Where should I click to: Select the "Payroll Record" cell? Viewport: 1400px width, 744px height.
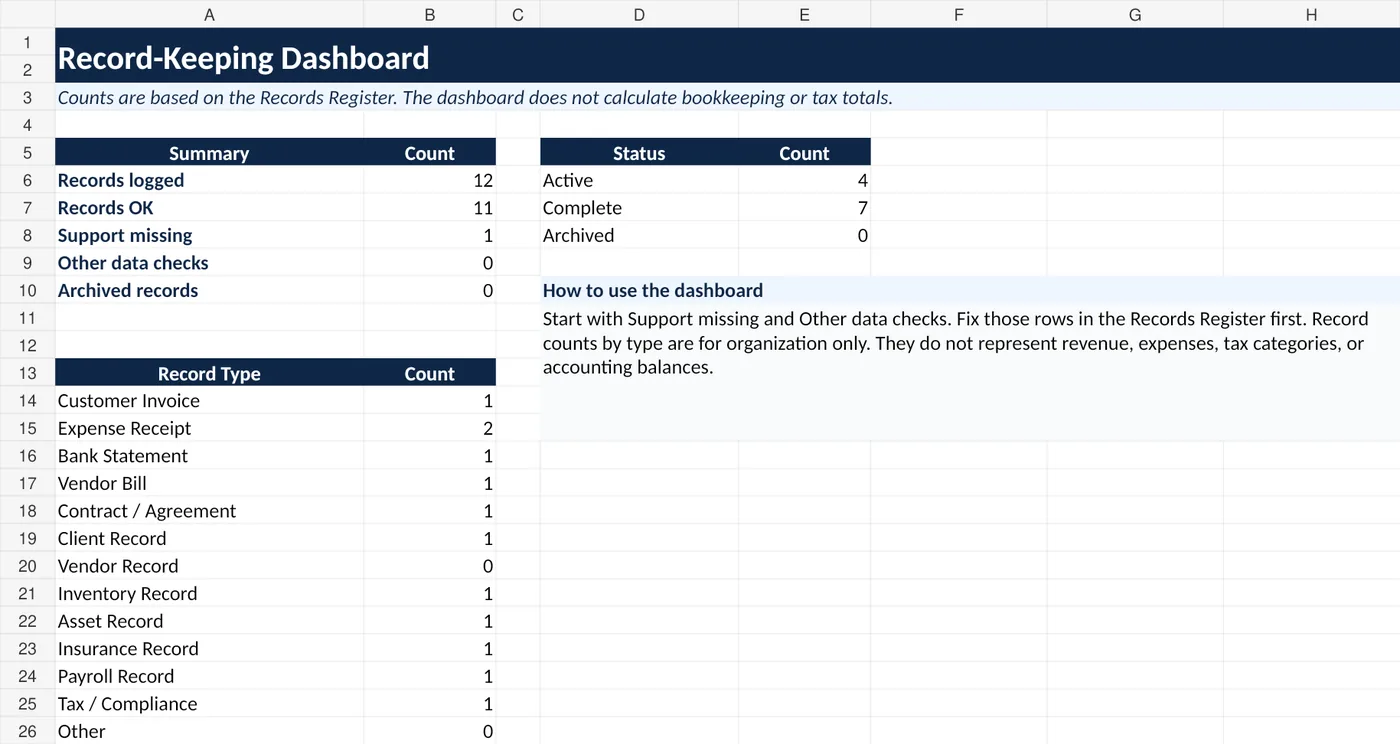pos(209,676)
